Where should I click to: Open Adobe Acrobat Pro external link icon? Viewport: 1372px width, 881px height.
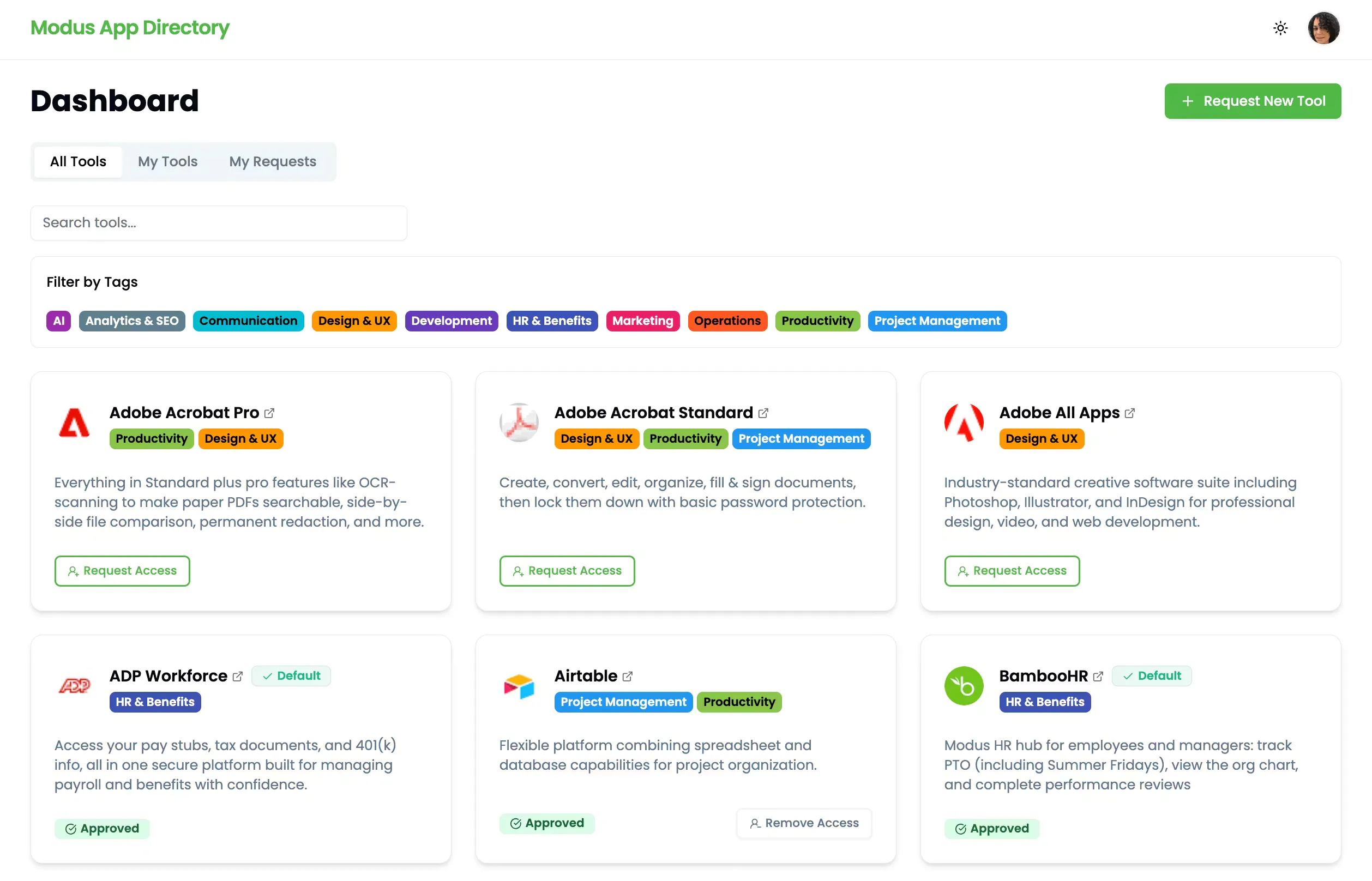tap(269, 413)
